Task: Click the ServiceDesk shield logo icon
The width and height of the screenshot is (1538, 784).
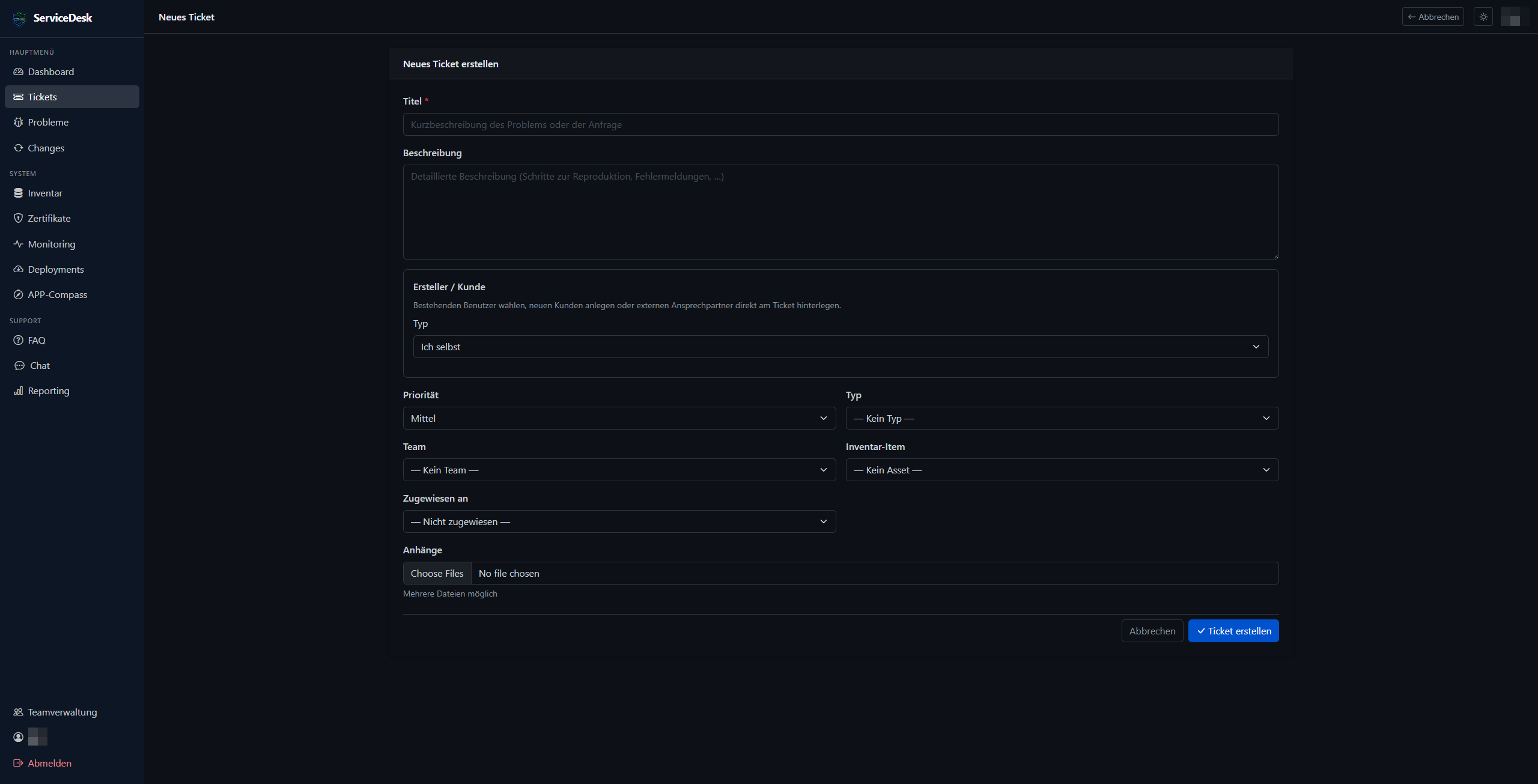Action: pos(19,18)
